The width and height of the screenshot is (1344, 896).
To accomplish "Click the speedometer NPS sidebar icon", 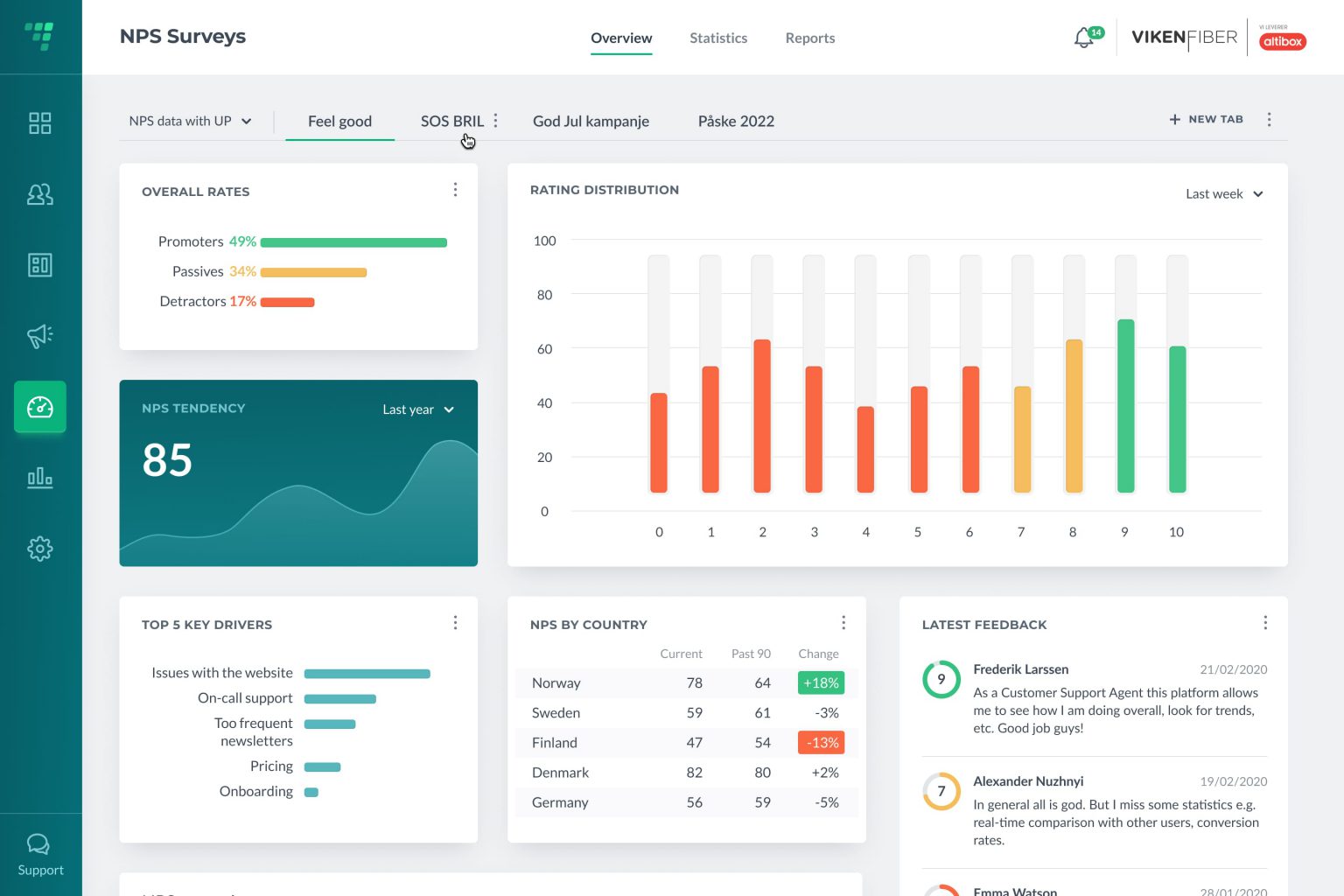I will click(x=40, y=407).
